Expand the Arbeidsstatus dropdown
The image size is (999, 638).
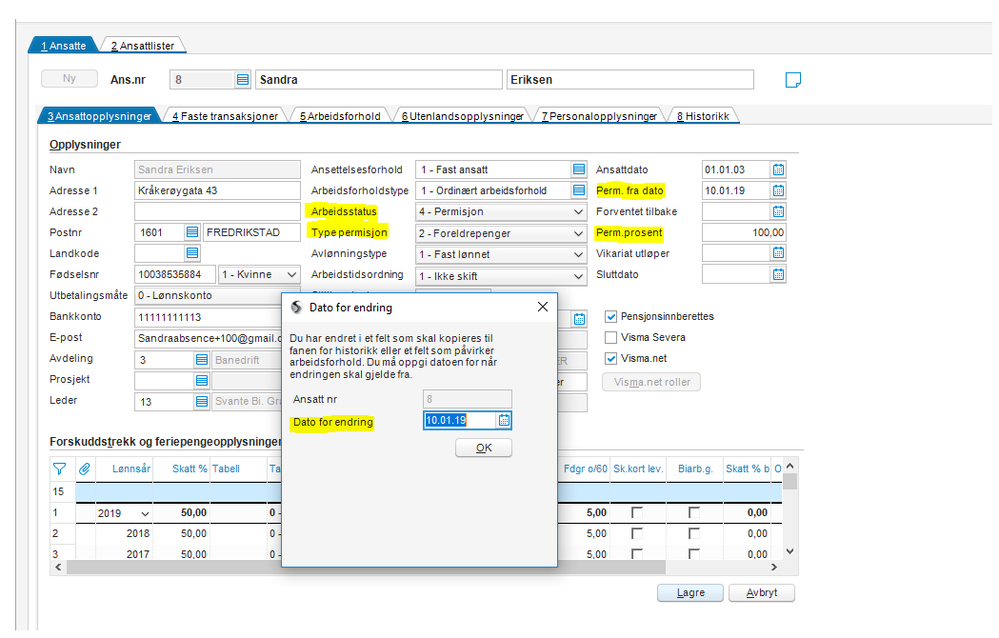pyautogui.click(x=578, y=212)
